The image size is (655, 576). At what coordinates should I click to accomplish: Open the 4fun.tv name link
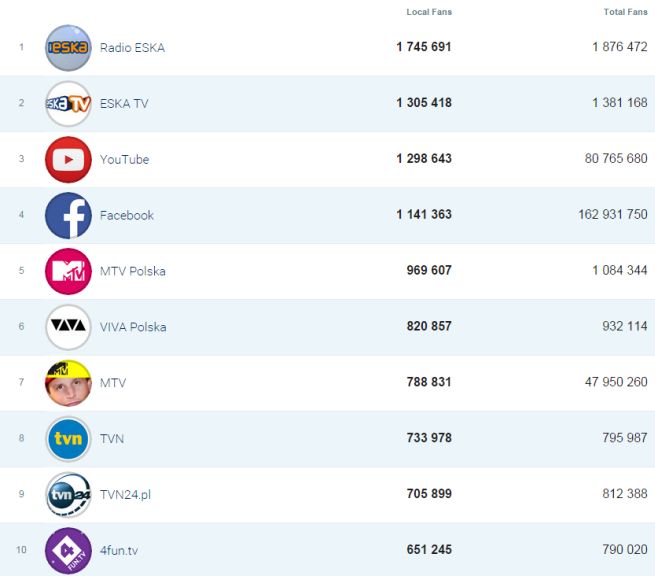click(119, 551)
